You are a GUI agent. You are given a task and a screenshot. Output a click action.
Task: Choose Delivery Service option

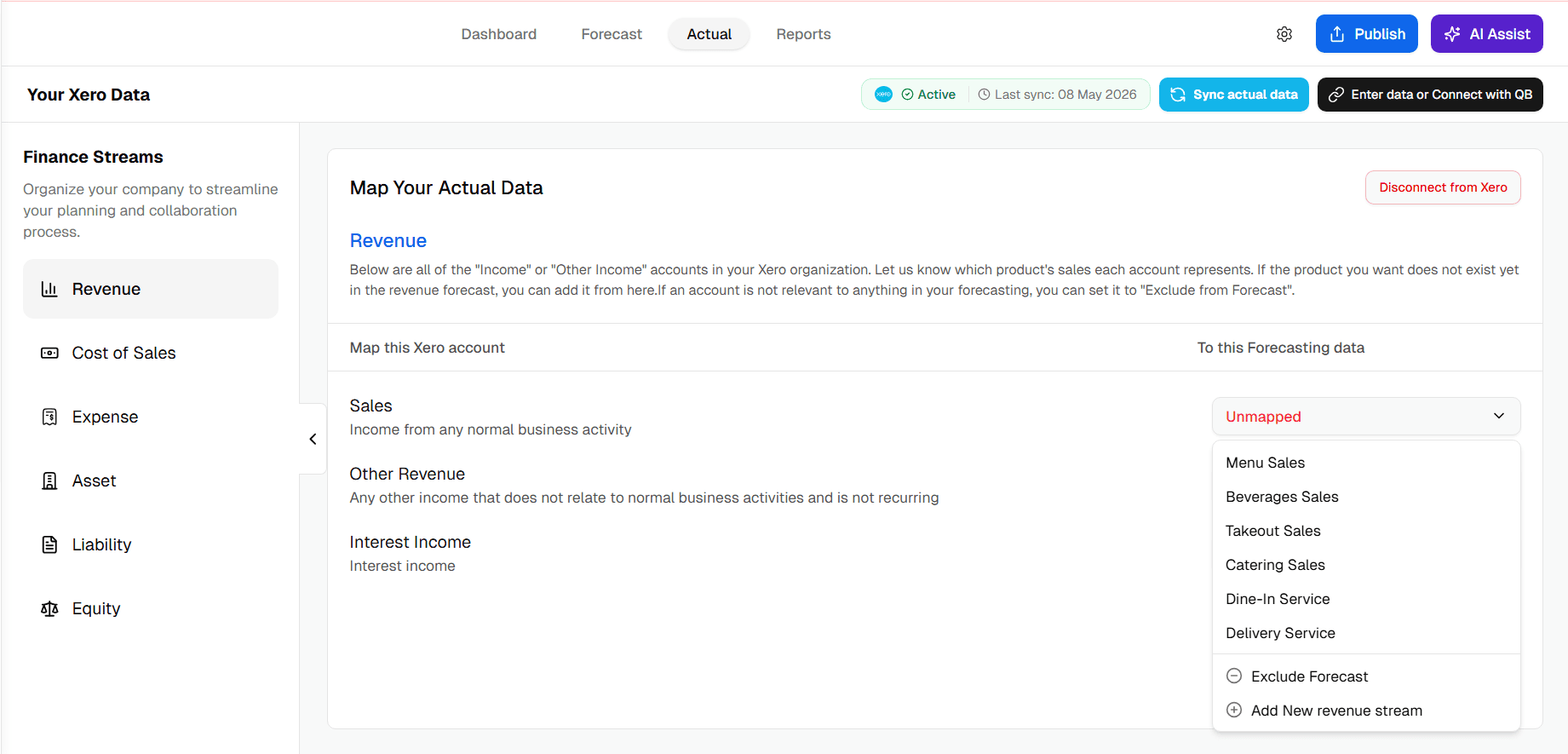[1366, 633]
